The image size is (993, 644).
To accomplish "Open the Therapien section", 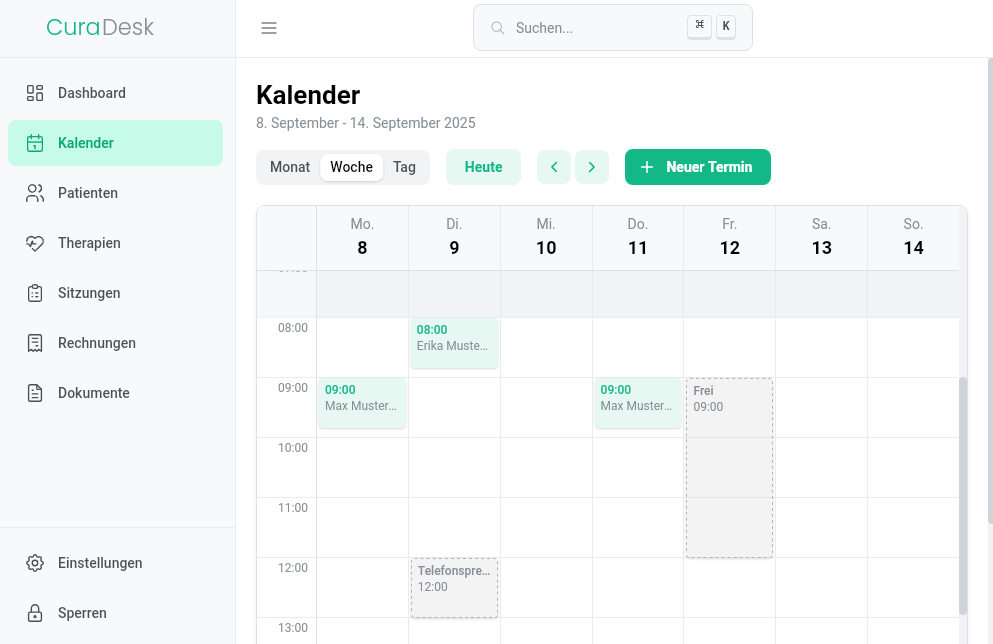I will pos(89,243).
